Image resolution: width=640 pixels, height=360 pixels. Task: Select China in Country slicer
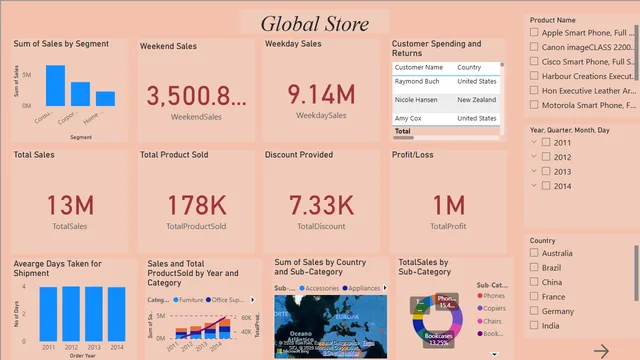534,282
